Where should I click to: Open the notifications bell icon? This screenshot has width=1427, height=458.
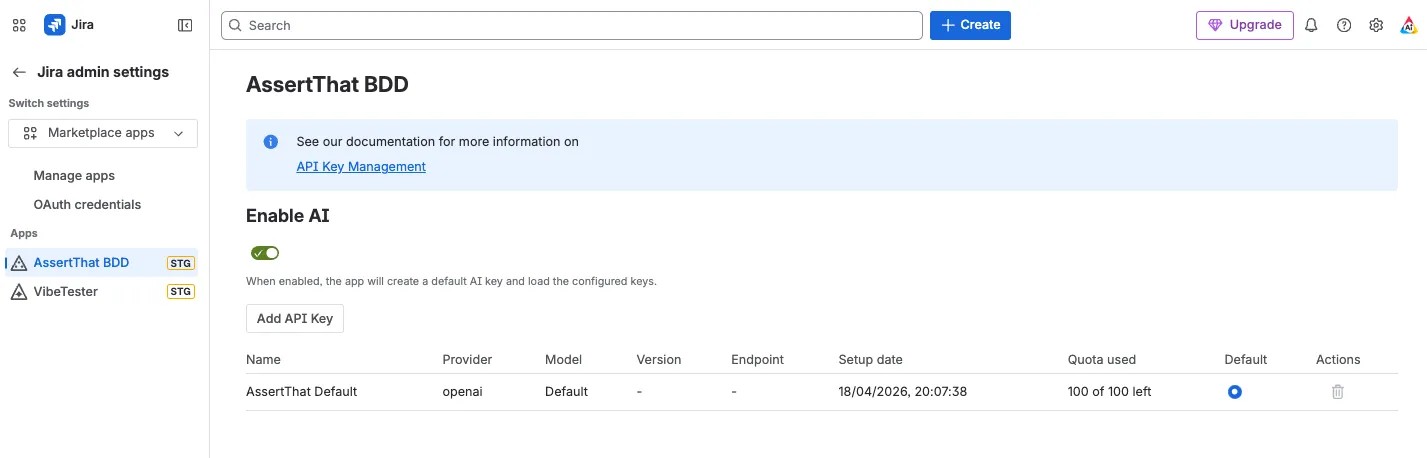[x=1312, y=25]
